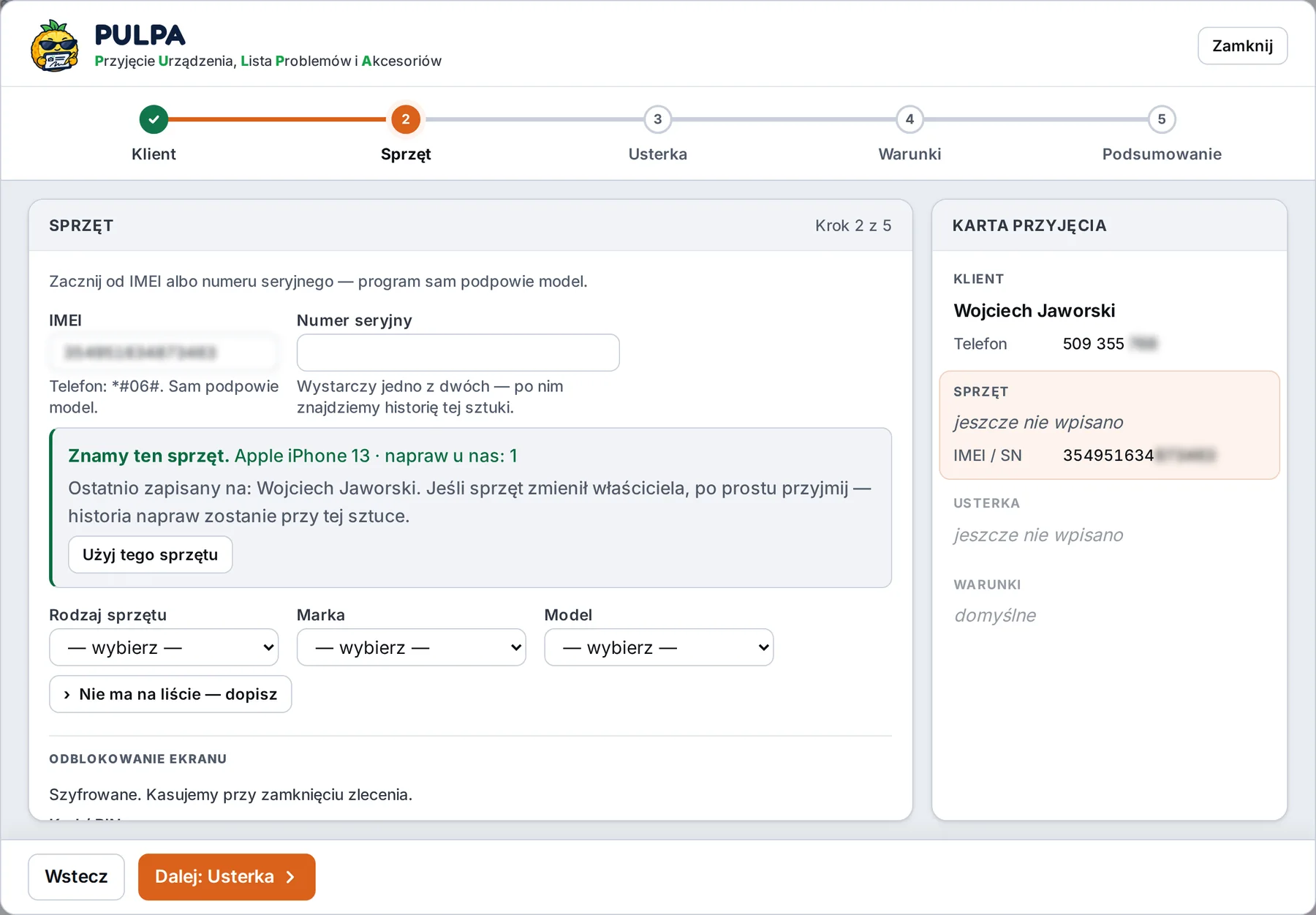Click the Telefon number in the card
The height and width of the screenshot is (915, 1316).
pos(1110,344)
